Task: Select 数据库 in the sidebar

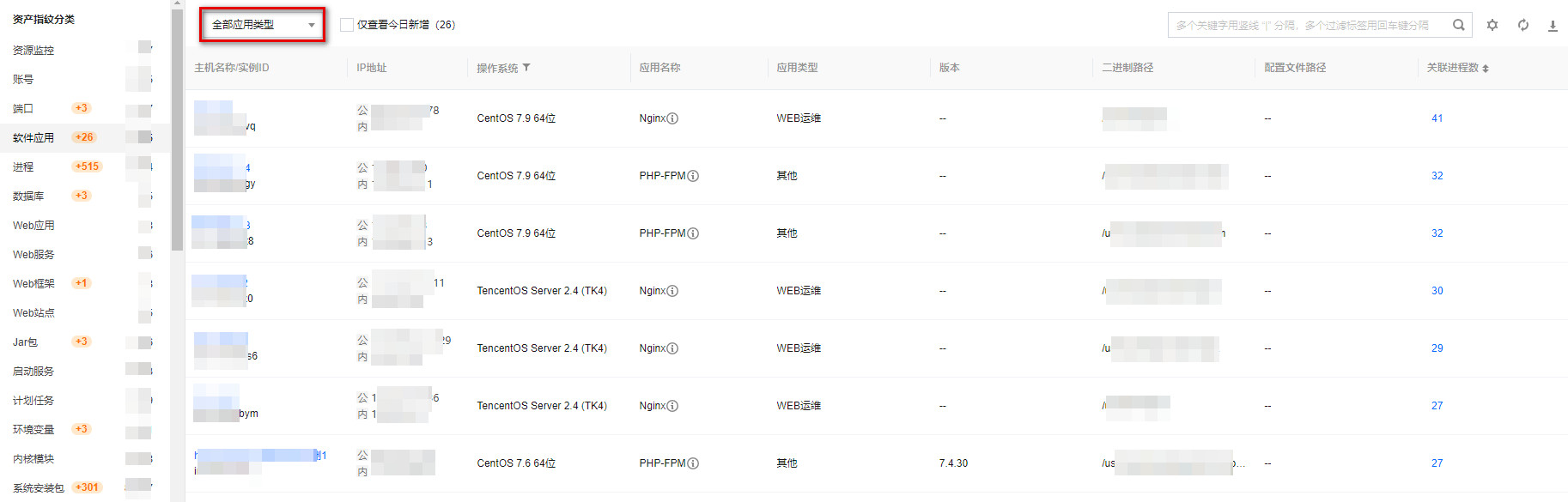Action: point(28,196)
